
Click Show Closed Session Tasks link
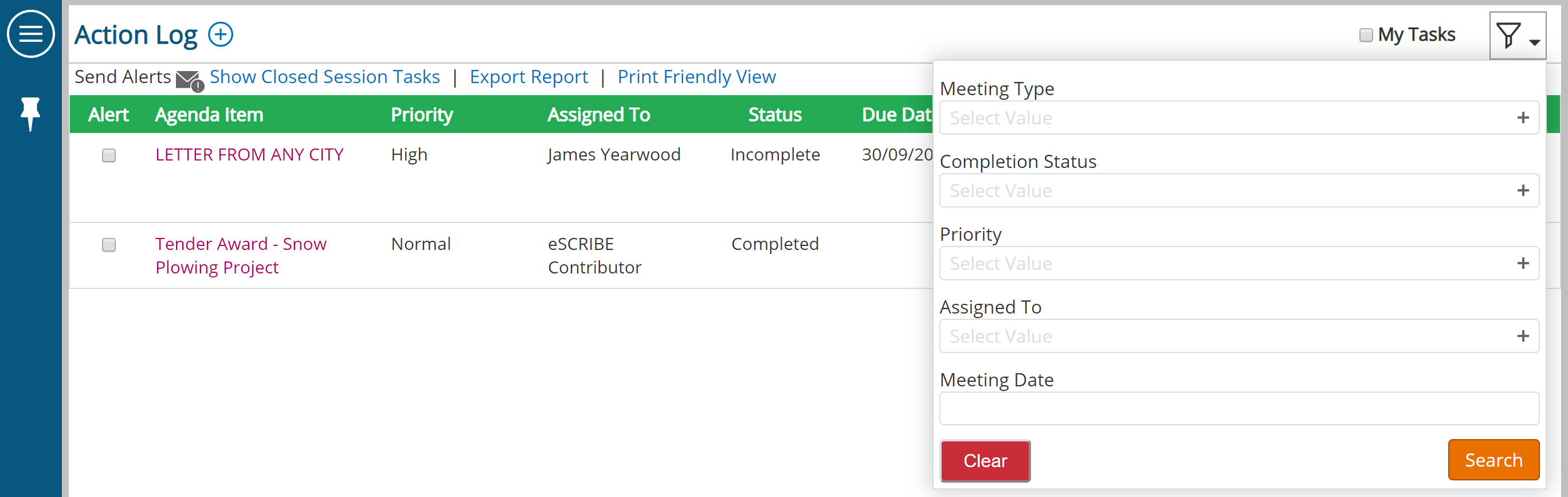(x=324, y=77)
